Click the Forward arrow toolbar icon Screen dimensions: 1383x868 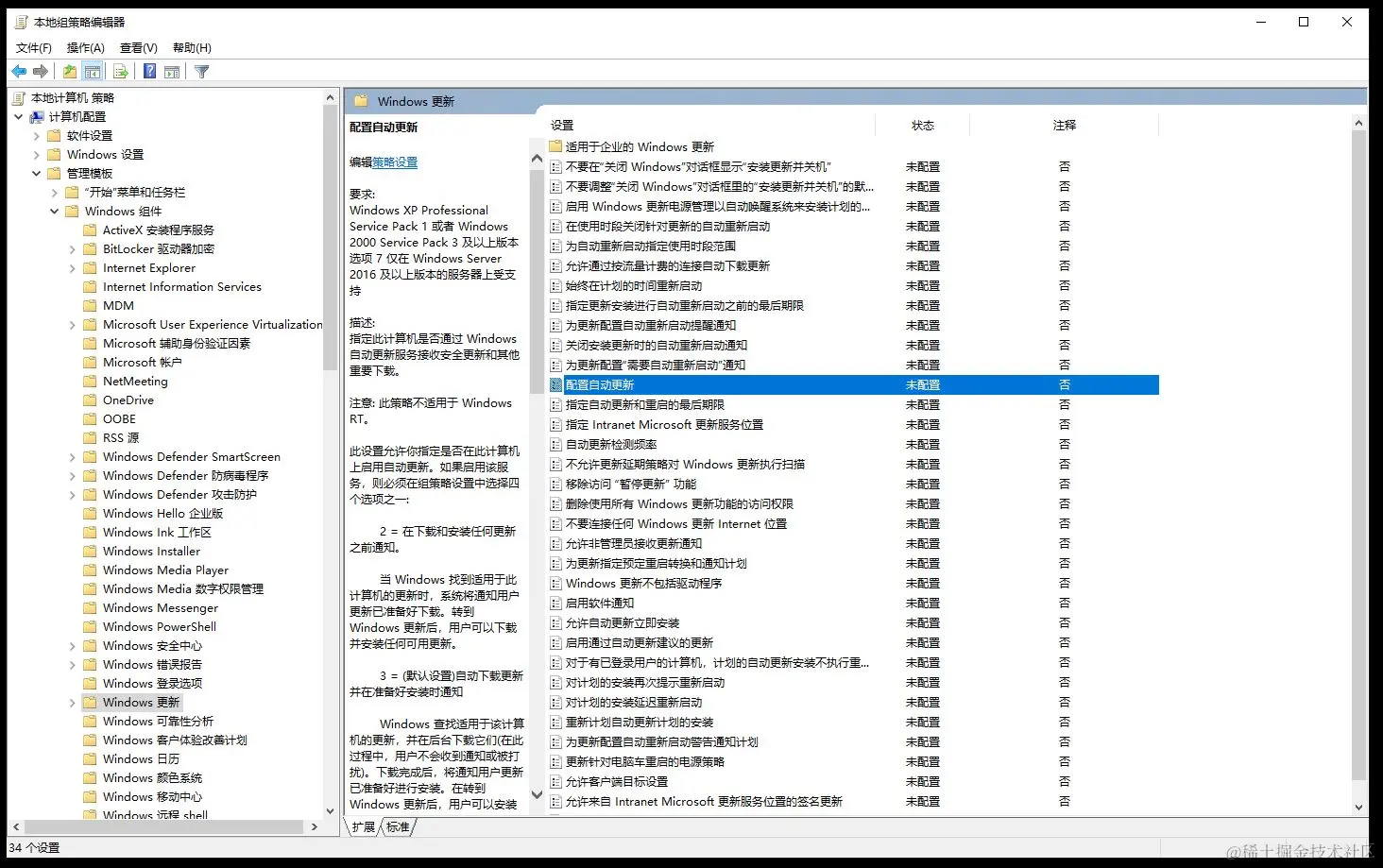41,72
